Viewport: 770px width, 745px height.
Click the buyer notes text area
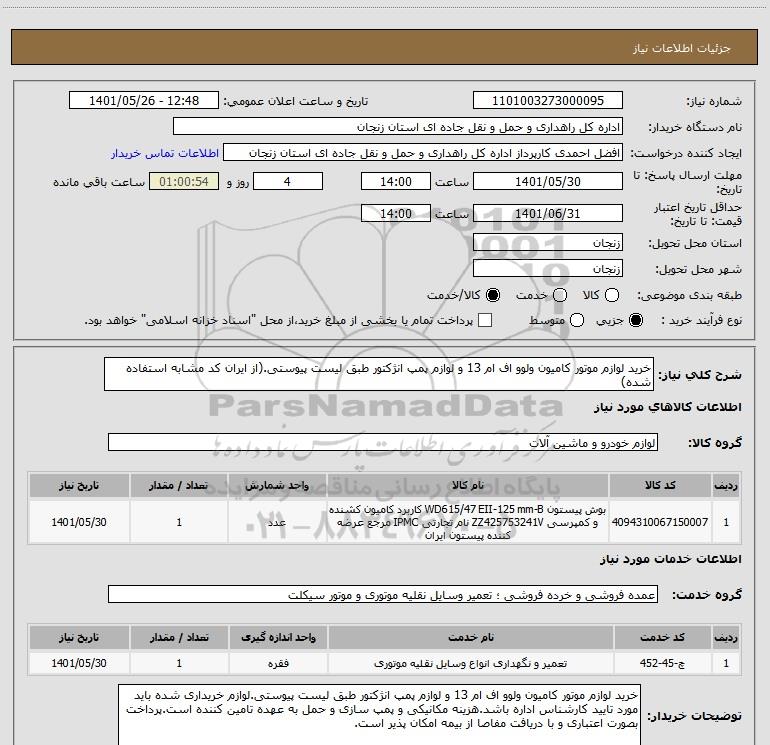click(x=379, y=715)
